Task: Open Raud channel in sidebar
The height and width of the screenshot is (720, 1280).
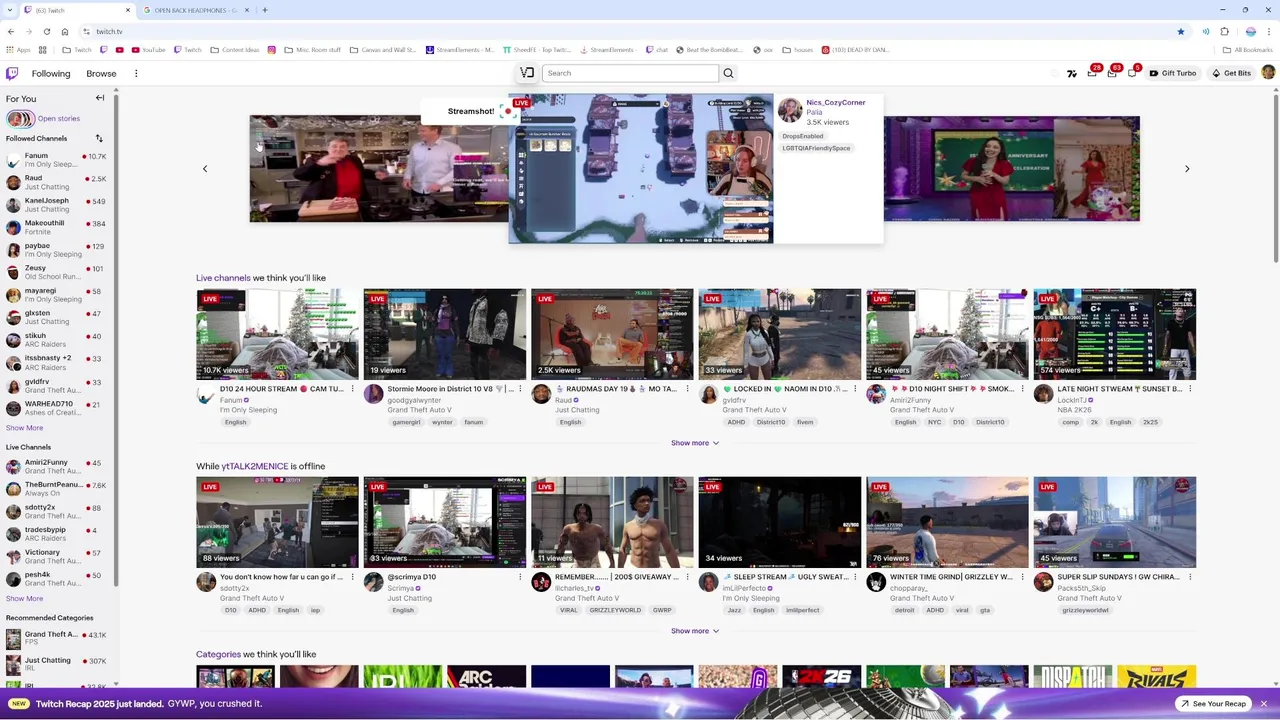Action: [57, 183]
